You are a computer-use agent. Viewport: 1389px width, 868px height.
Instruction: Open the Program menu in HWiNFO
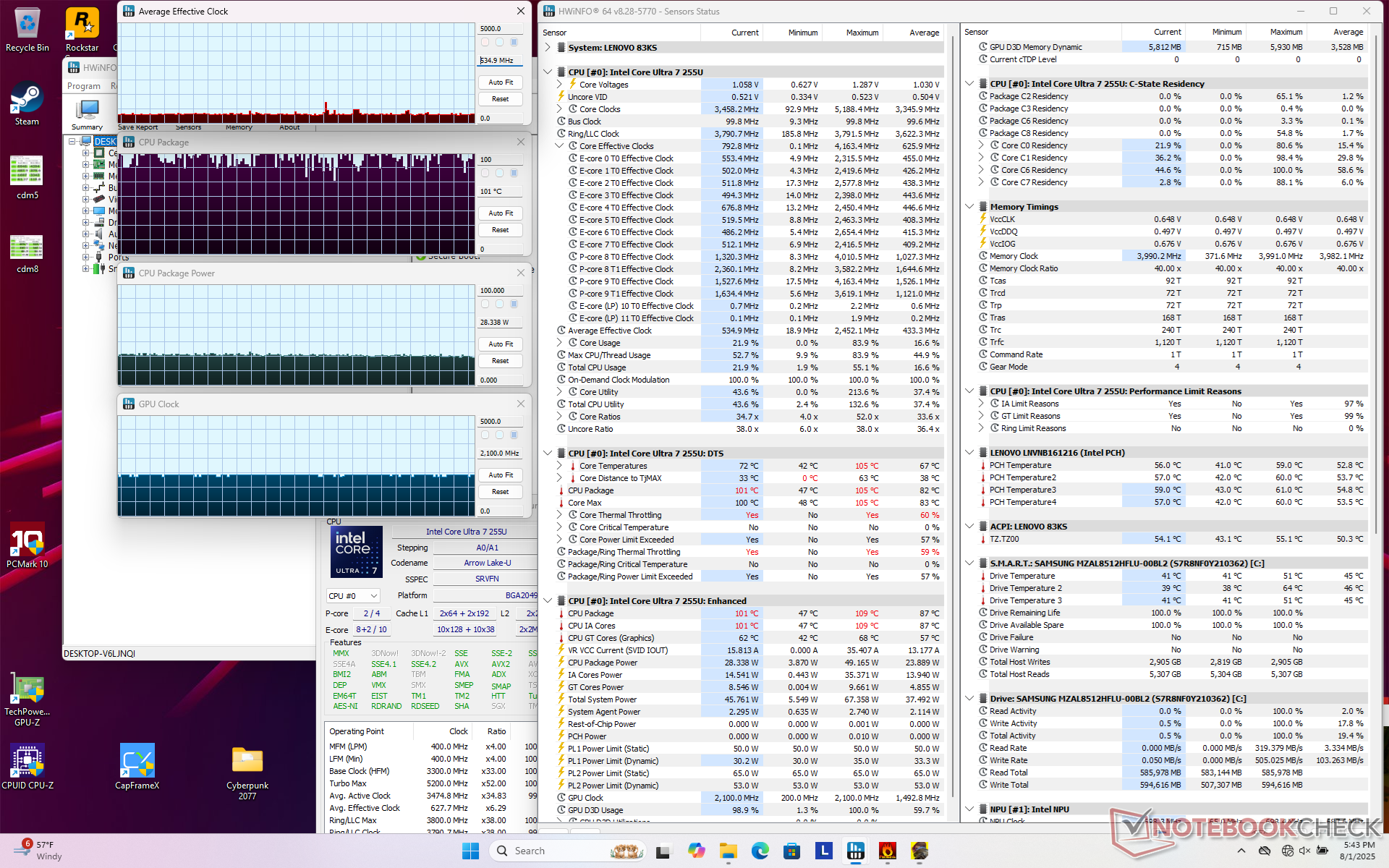[x=84, y=86]
